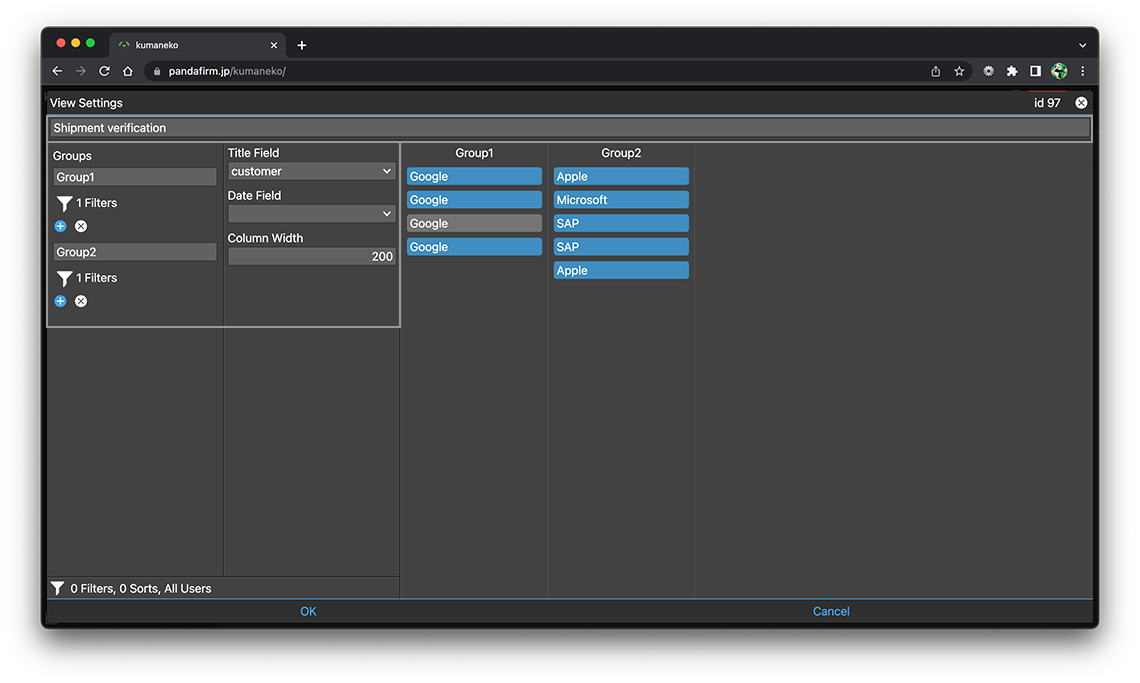The width and height of the screenshot is (1140, 683).
Task: Click the remove icon under Group2
Action: point(81,301)
